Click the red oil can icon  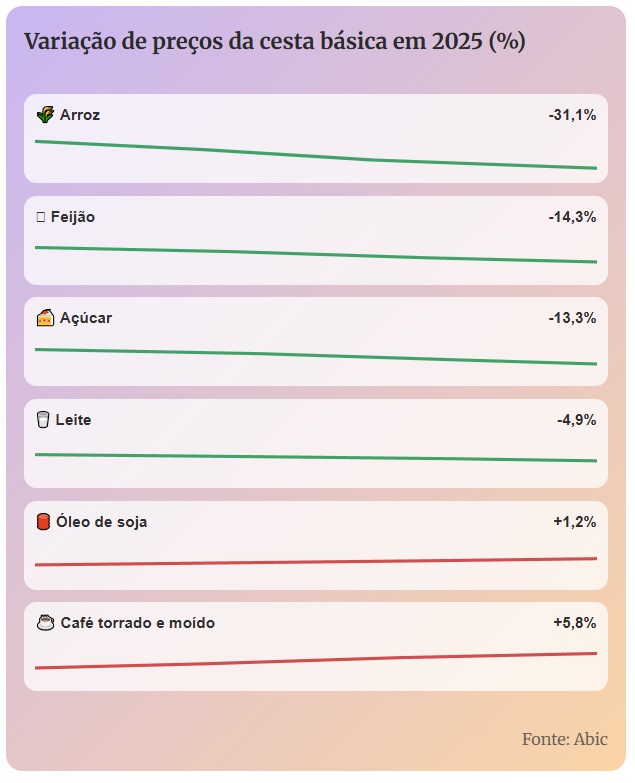43,522
